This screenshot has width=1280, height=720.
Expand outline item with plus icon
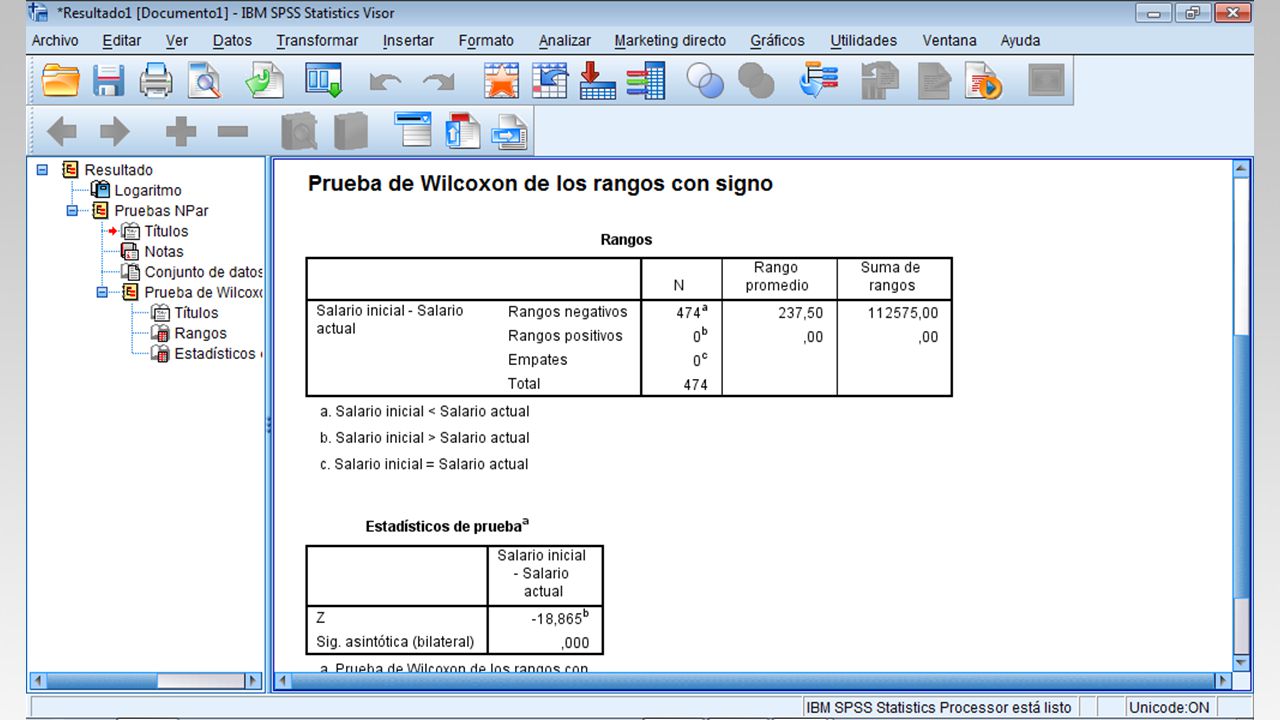coord(181,131)
